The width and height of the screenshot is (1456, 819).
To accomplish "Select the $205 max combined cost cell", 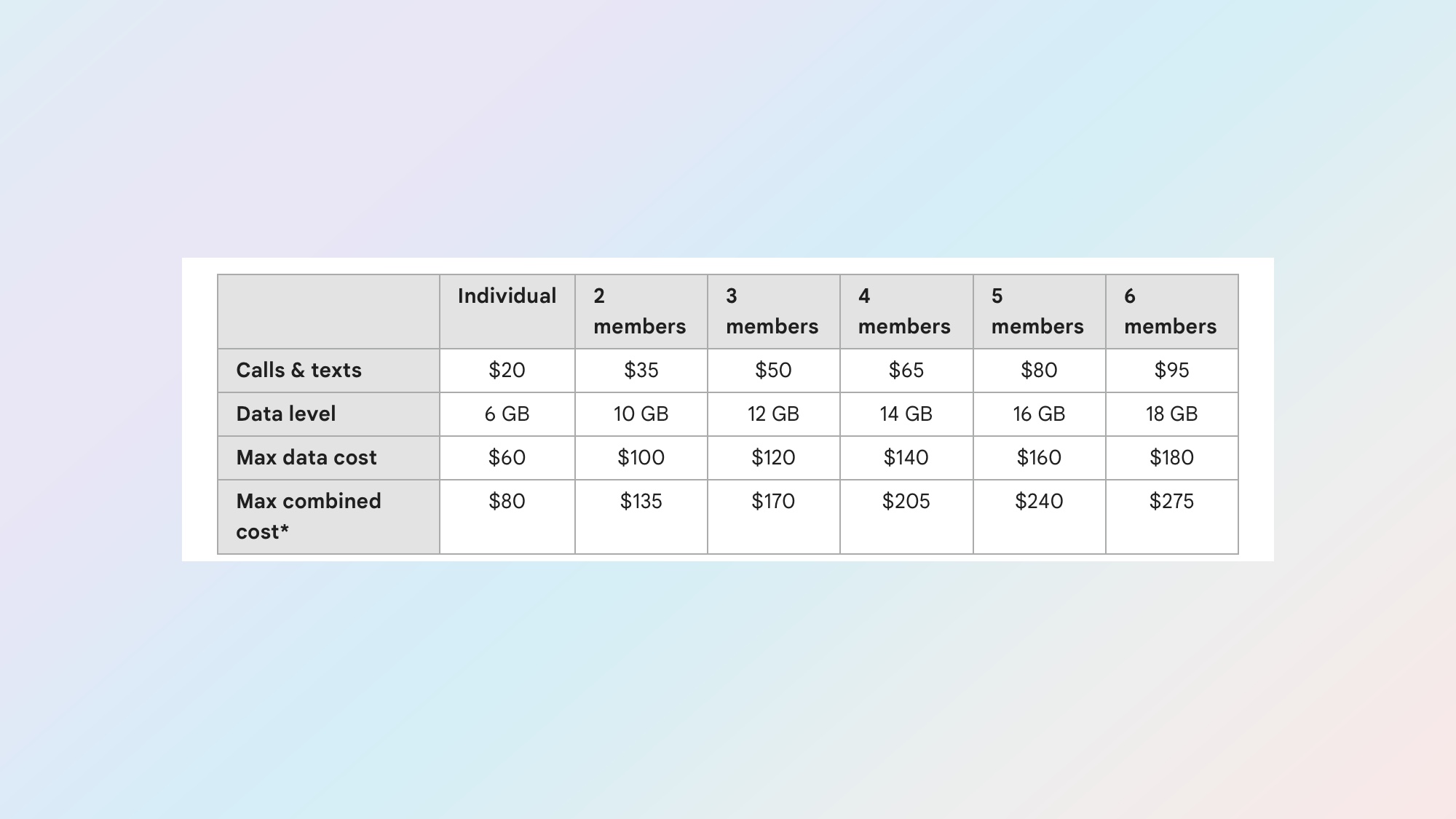I will coord(906,502).
